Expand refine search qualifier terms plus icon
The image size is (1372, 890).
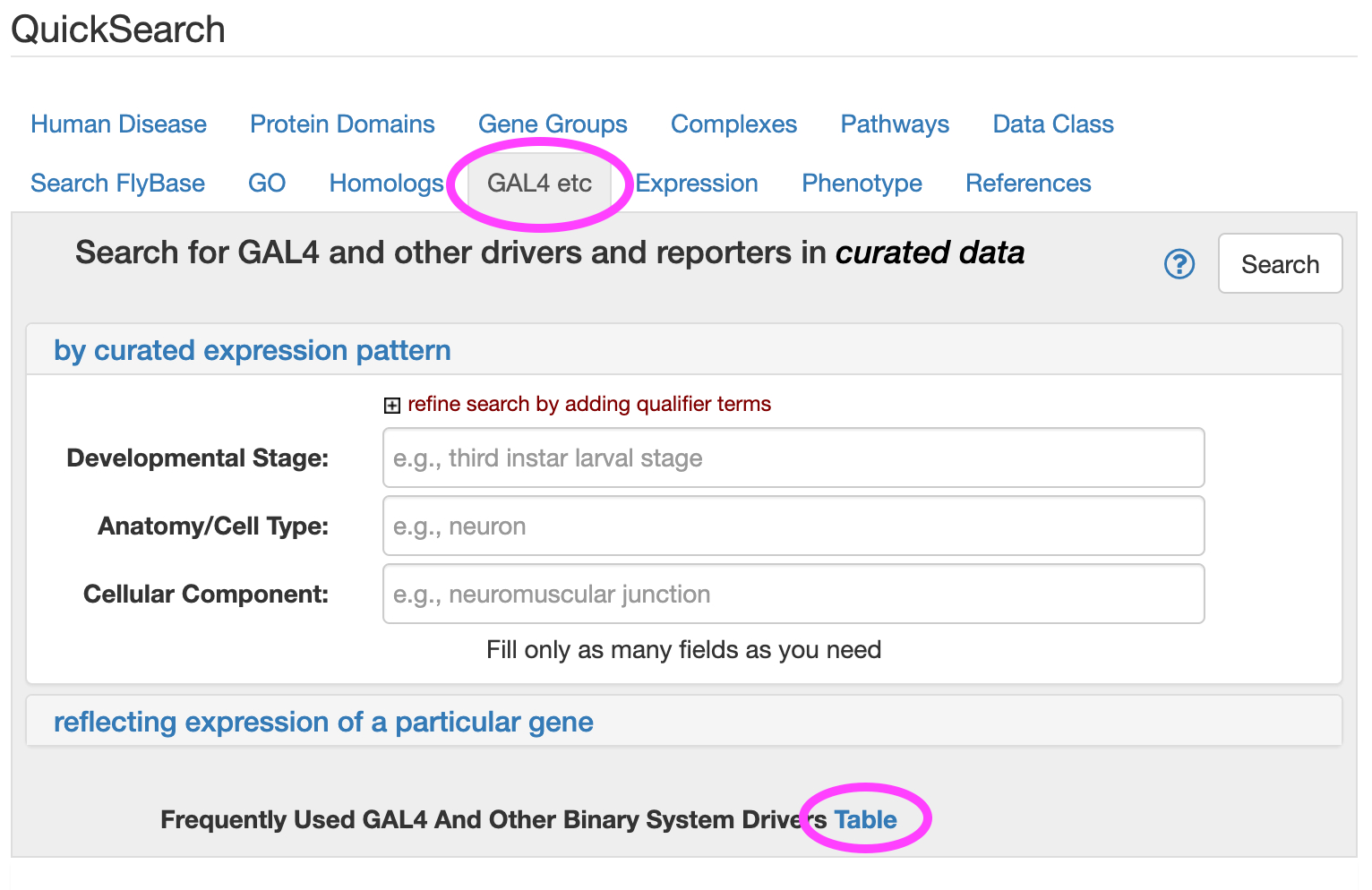click(x=391, y=406)
